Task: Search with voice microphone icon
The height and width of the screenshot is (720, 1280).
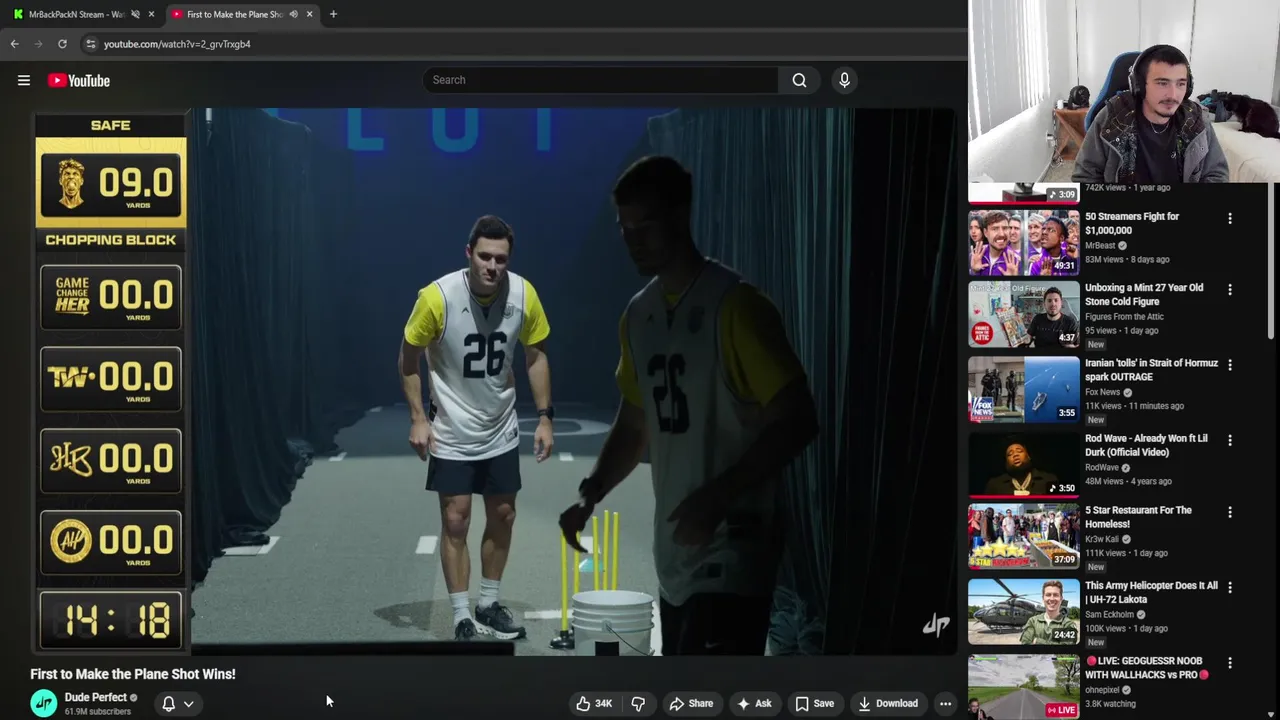Action: (844, 80)
